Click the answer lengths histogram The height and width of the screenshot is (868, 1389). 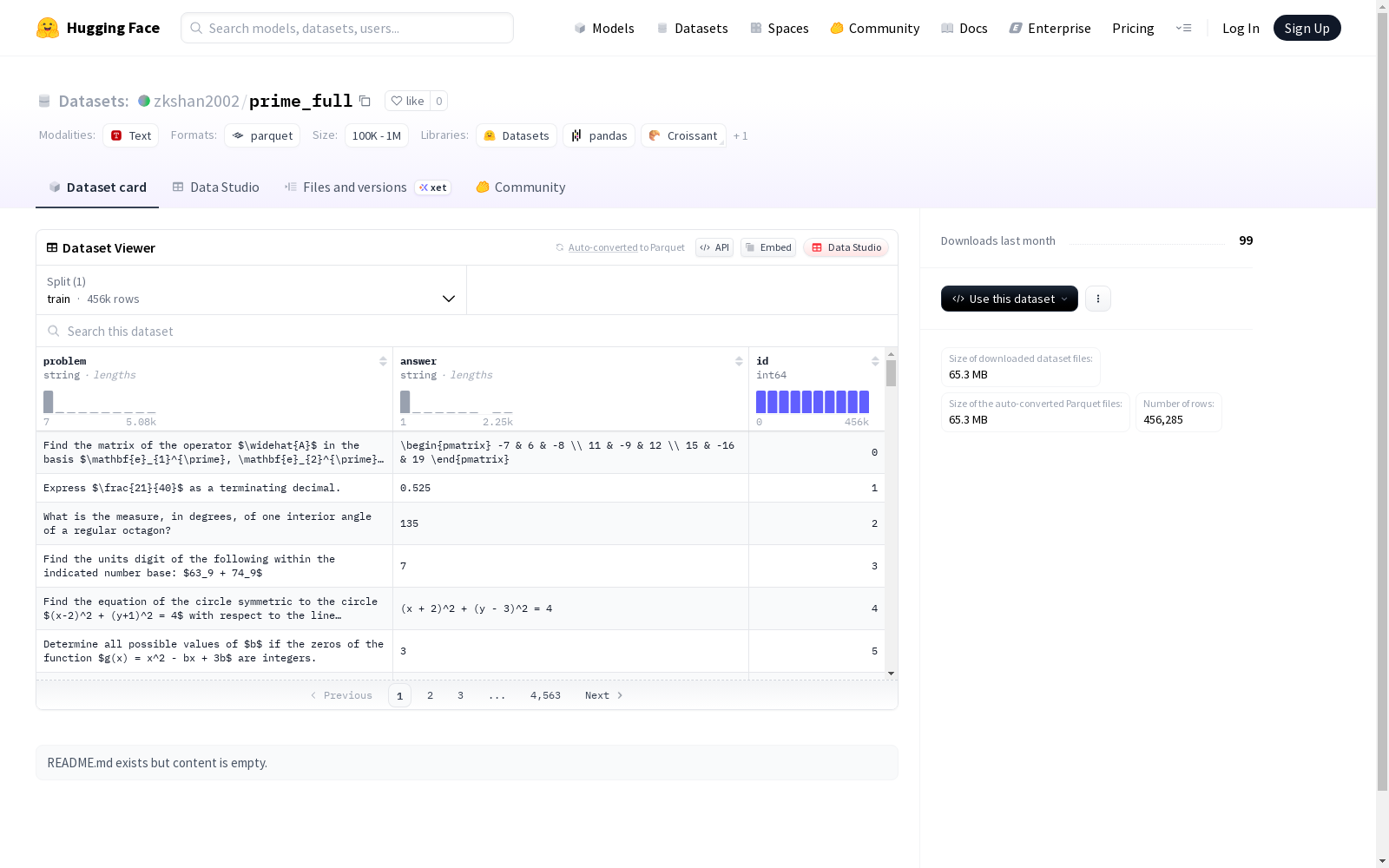click(457, 402)
